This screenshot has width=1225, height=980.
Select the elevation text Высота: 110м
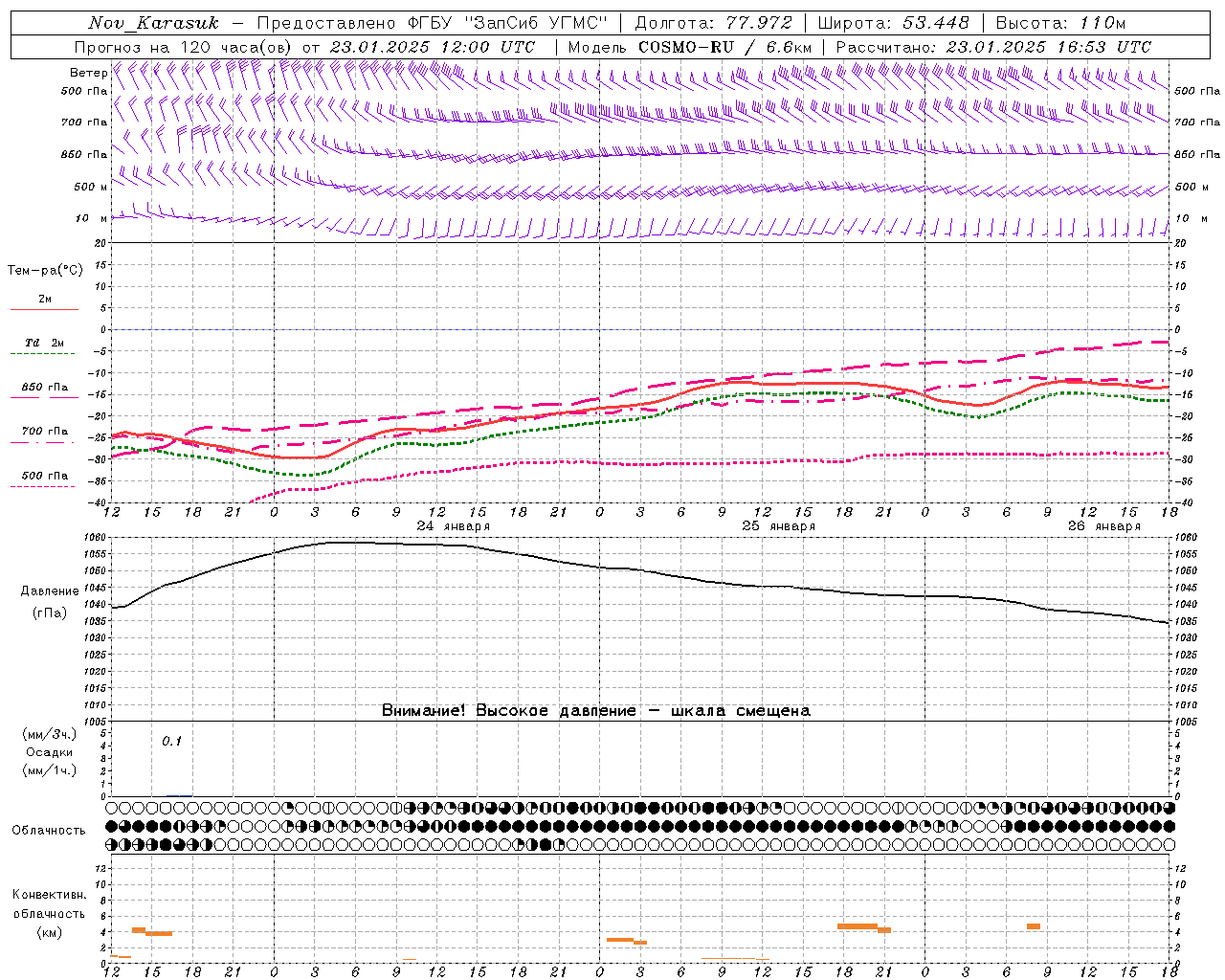1060,23
